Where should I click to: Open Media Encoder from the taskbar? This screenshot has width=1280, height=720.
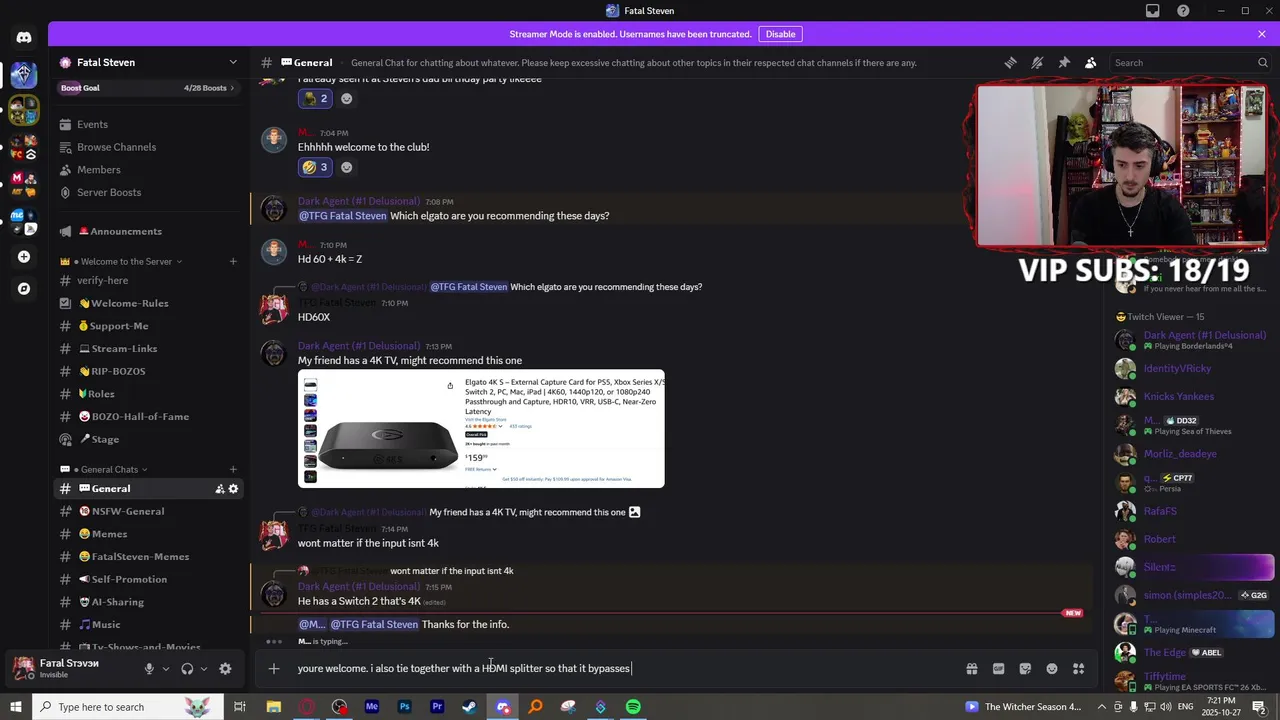click(372, 707)
